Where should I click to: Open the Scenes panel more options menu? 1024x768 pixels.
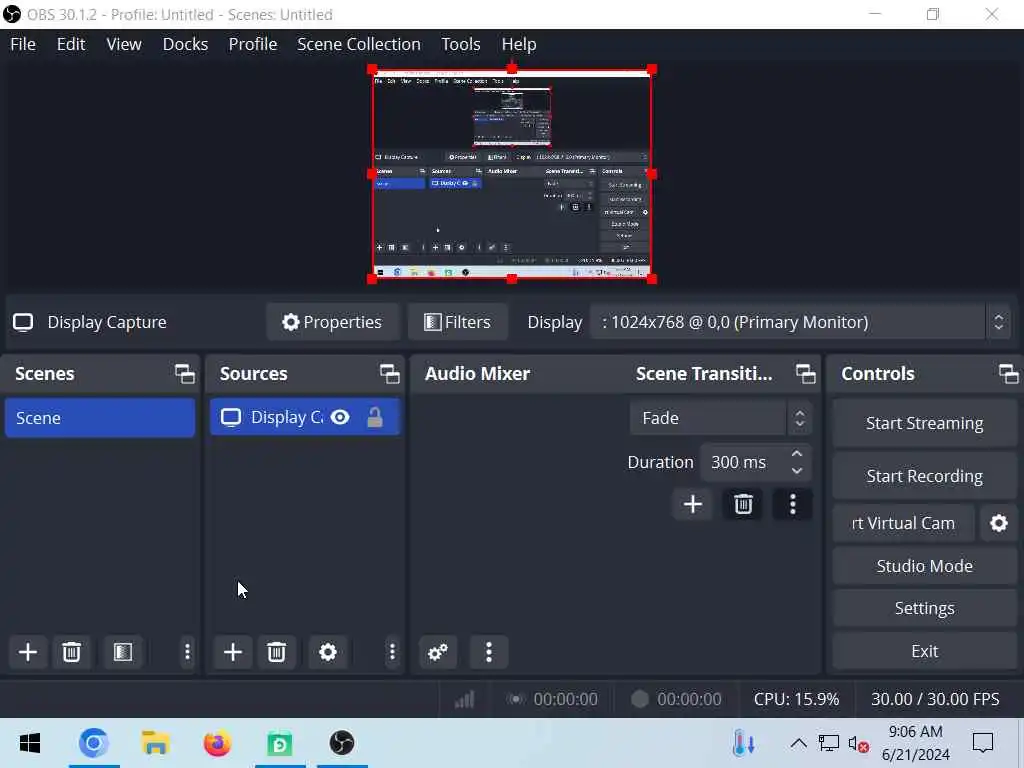coord(187,652)
